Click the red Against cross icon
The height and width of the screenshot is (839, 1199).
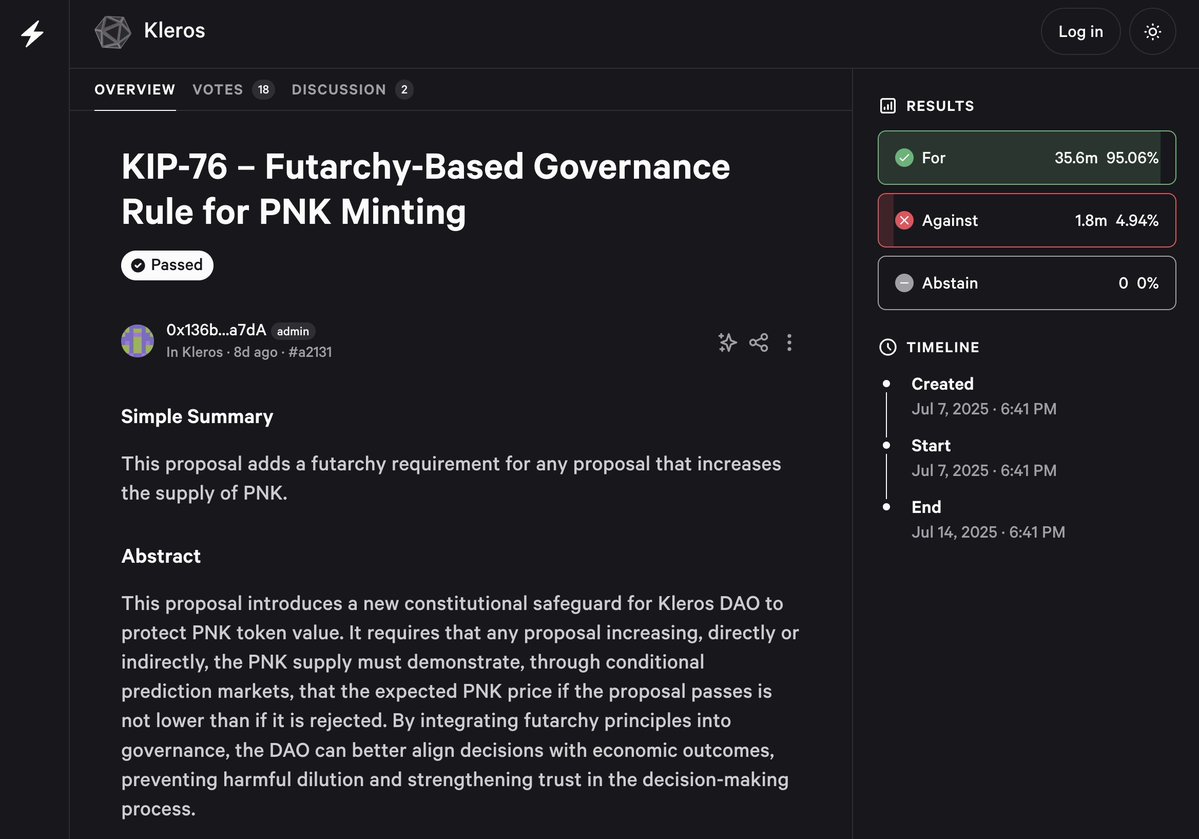tap(905, 220)
